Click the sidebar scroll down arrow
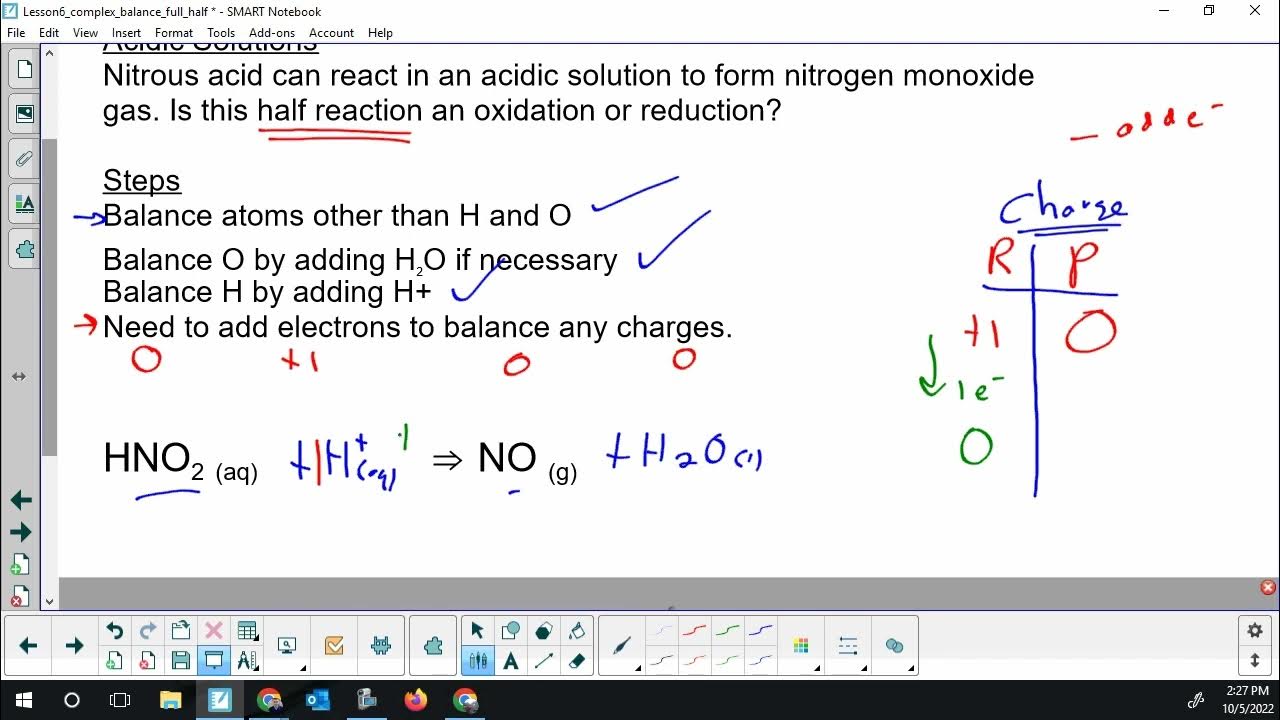This screenshot has height=720, width=1280. [50, 602]
